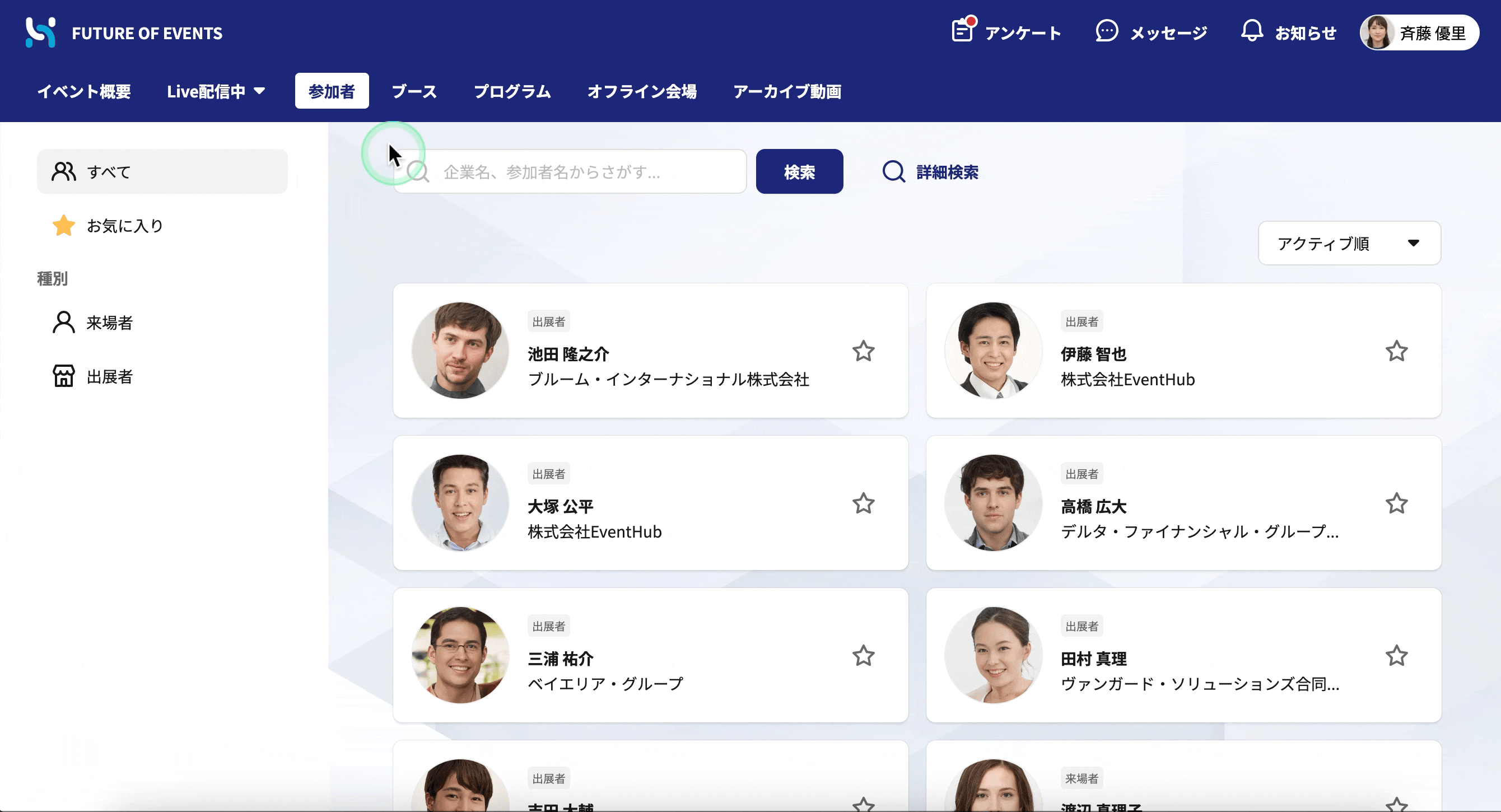Click the メッセージ header link
The width and height of the screenshot is (1501, 812).
[1168, 33]
